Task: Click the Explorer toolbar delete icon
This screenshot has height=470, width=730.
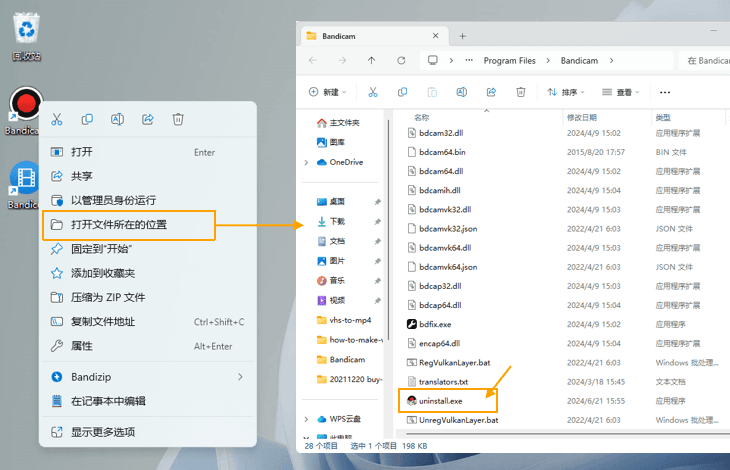Action: click(x=520, y=92)
